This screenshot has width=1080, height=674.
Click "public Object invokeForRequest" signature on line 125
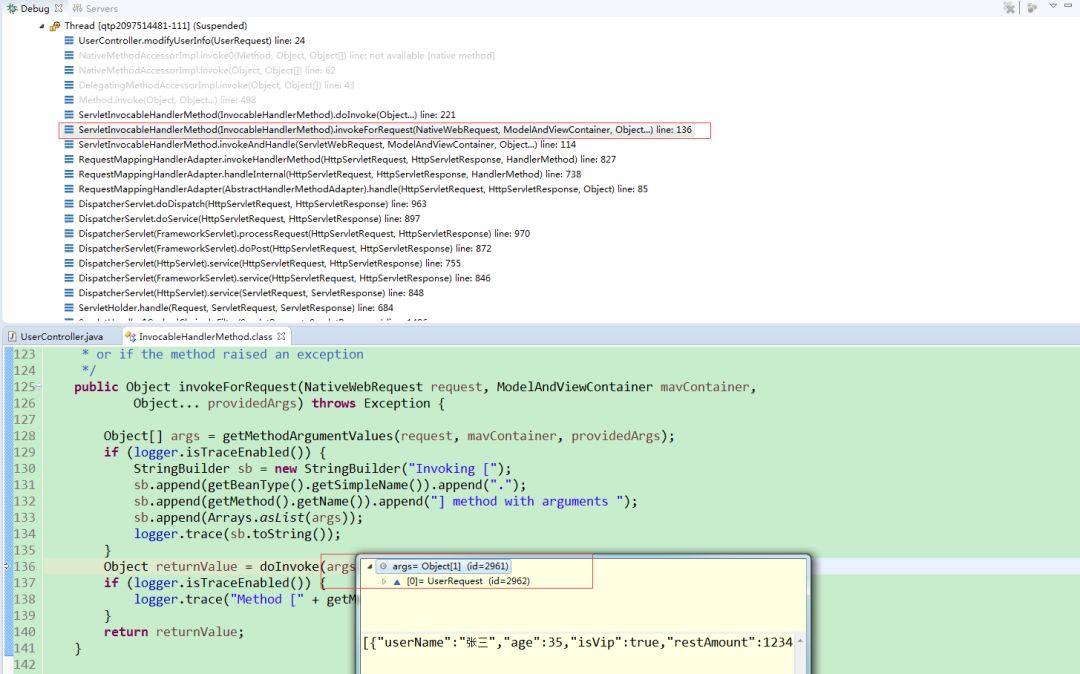tap(185, 387)
